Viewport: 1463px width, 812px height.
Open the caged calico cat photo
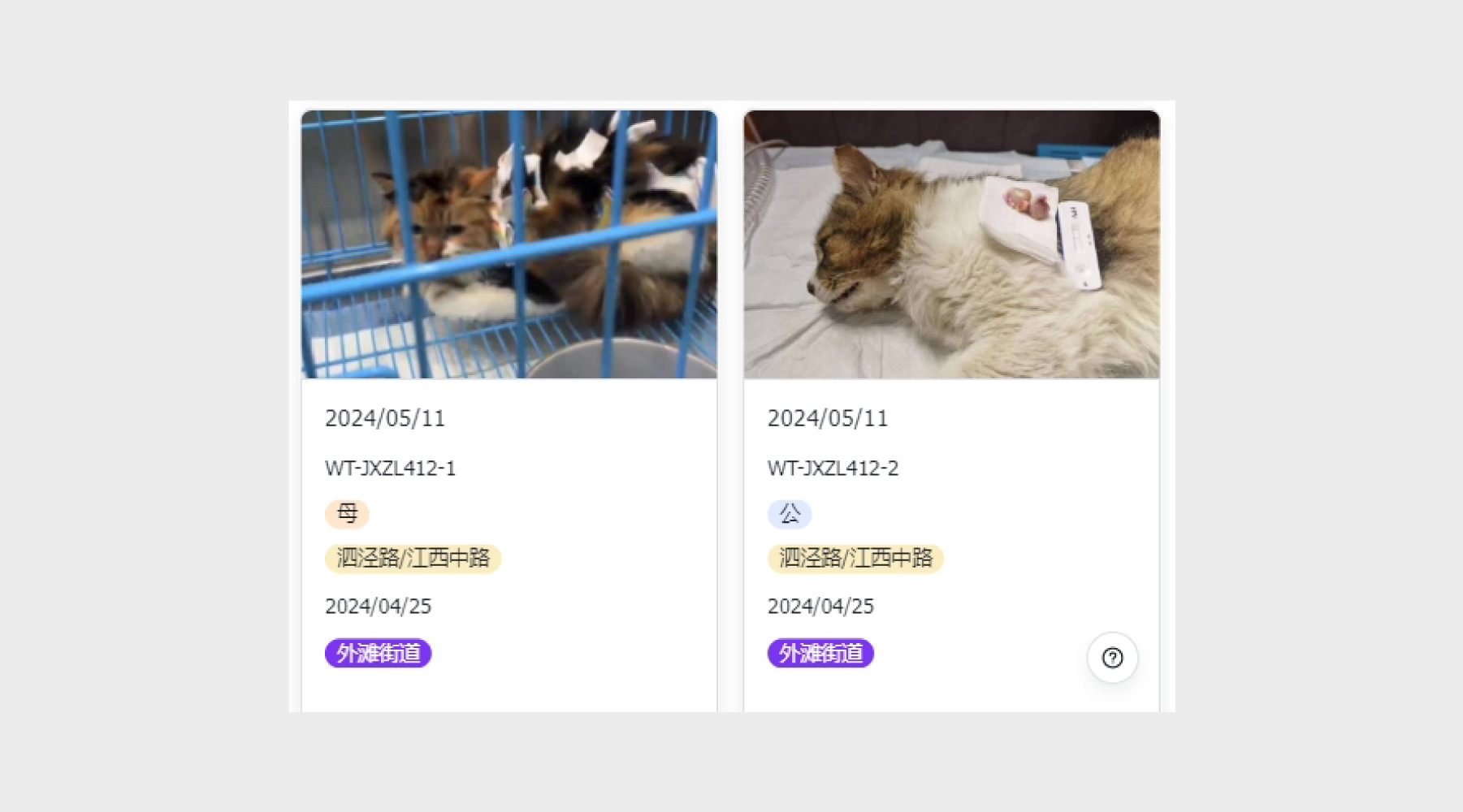pyautogui.click(x=509, y=244)
